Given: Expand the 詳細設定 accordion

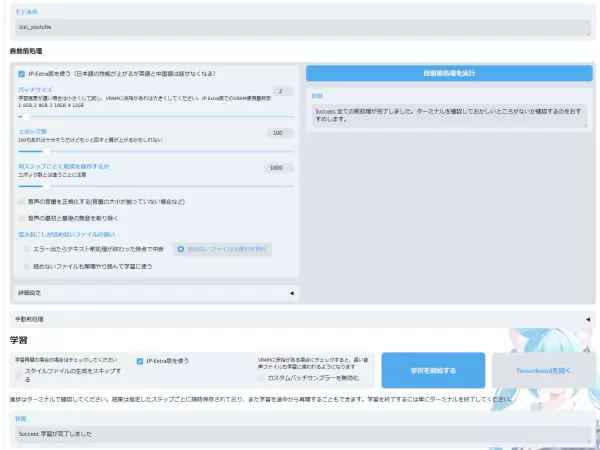Looking at the screenshot, I should coord(156,293).
